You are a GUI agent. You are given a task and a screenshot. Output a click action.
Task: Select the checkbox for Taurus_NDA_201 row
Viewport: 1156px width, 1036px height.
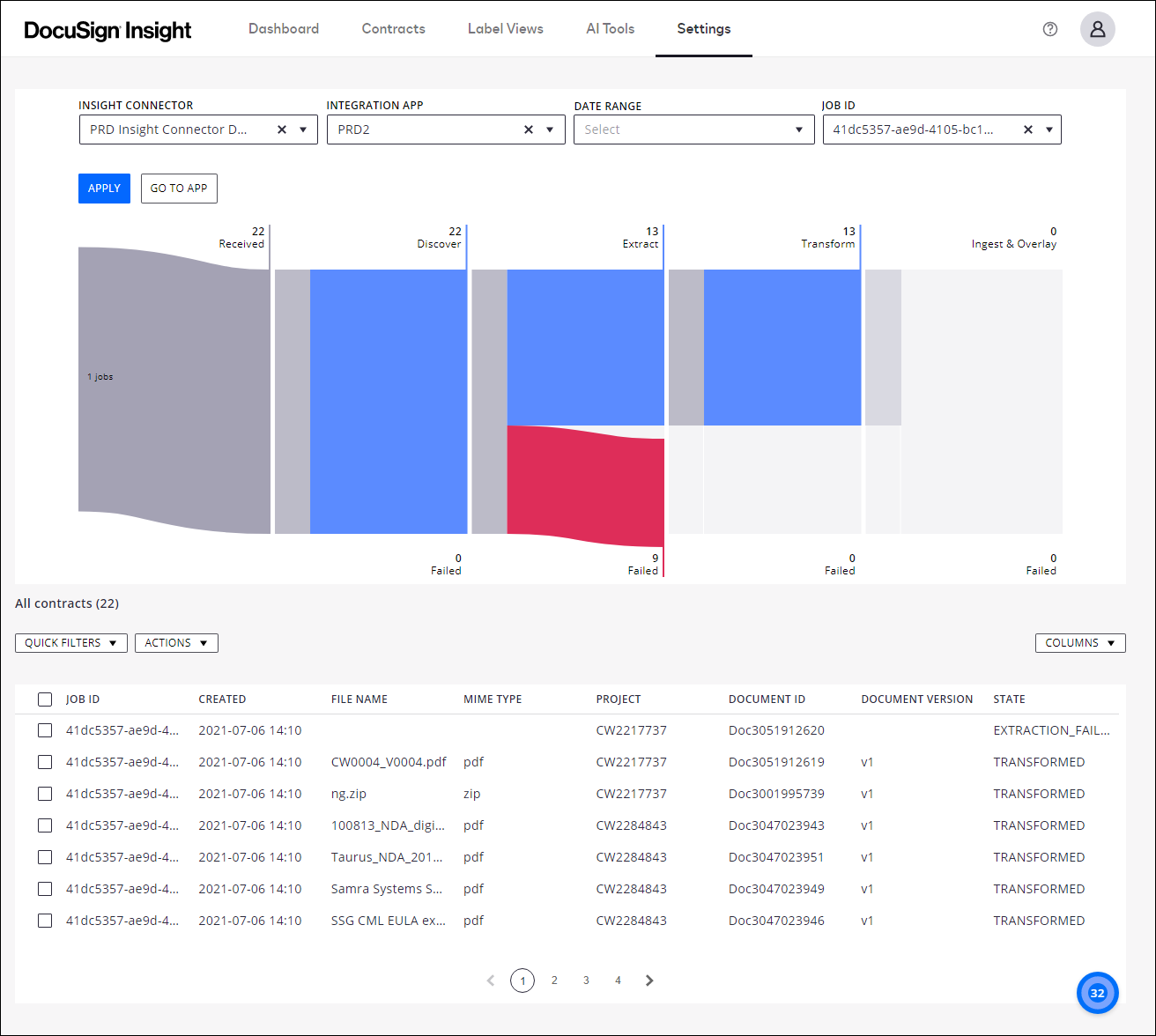[x=45, y=857]
